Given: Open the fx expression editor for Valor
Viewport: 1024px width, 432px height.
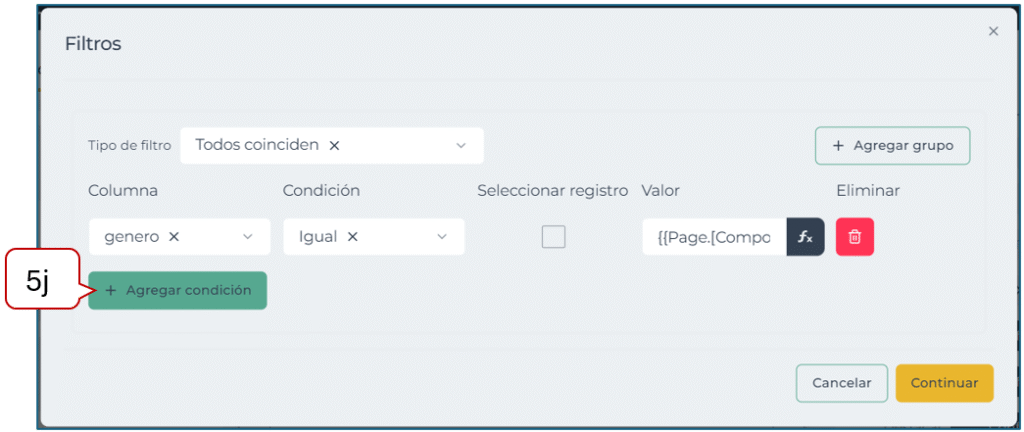Looking at the screenshot, I should (x=805, y=237).
